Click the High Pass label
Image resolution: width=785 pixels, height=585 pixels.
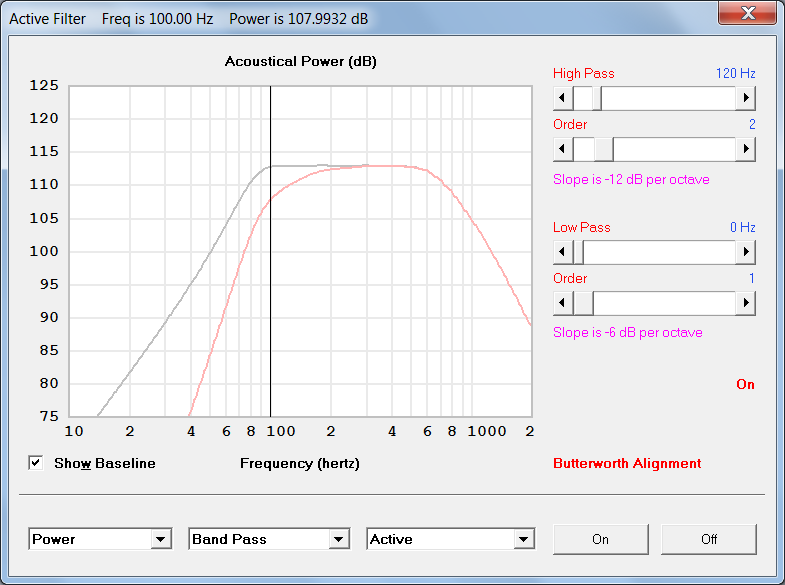coord(584,74)
